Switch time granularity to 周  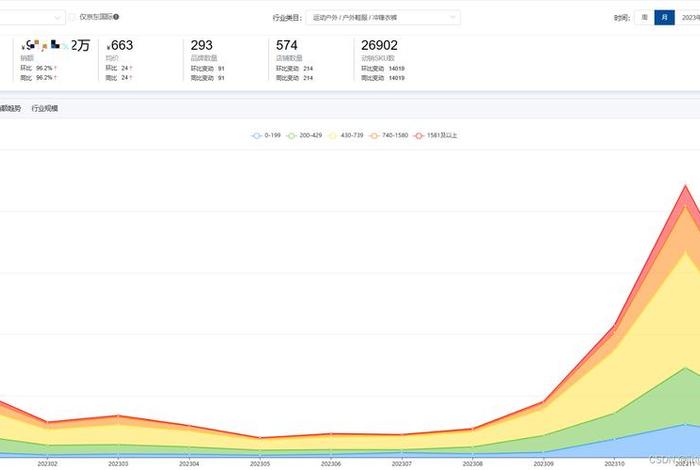(644, 17)
